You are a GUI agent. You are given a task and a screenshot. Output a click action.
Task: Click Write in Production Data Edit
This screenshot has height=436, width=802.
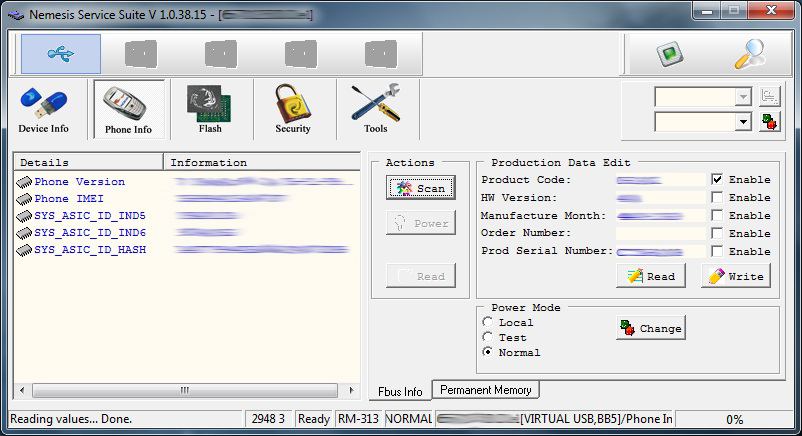click(736, 276)
